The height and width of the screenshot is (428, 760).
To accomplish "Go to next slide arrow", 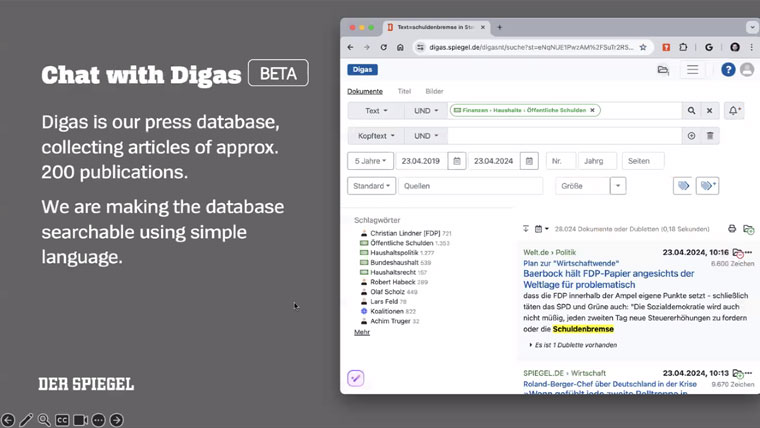I will coord(116,420).
